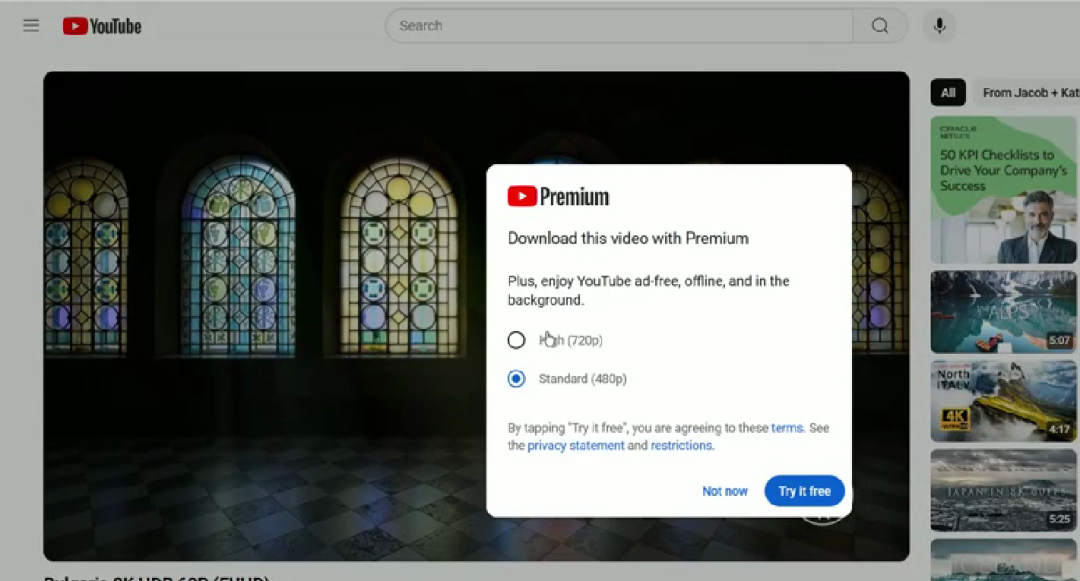Open the hamburger guide menu
Image resolution: width=1080 pixels, height=581 pixels.
[31, 26]
